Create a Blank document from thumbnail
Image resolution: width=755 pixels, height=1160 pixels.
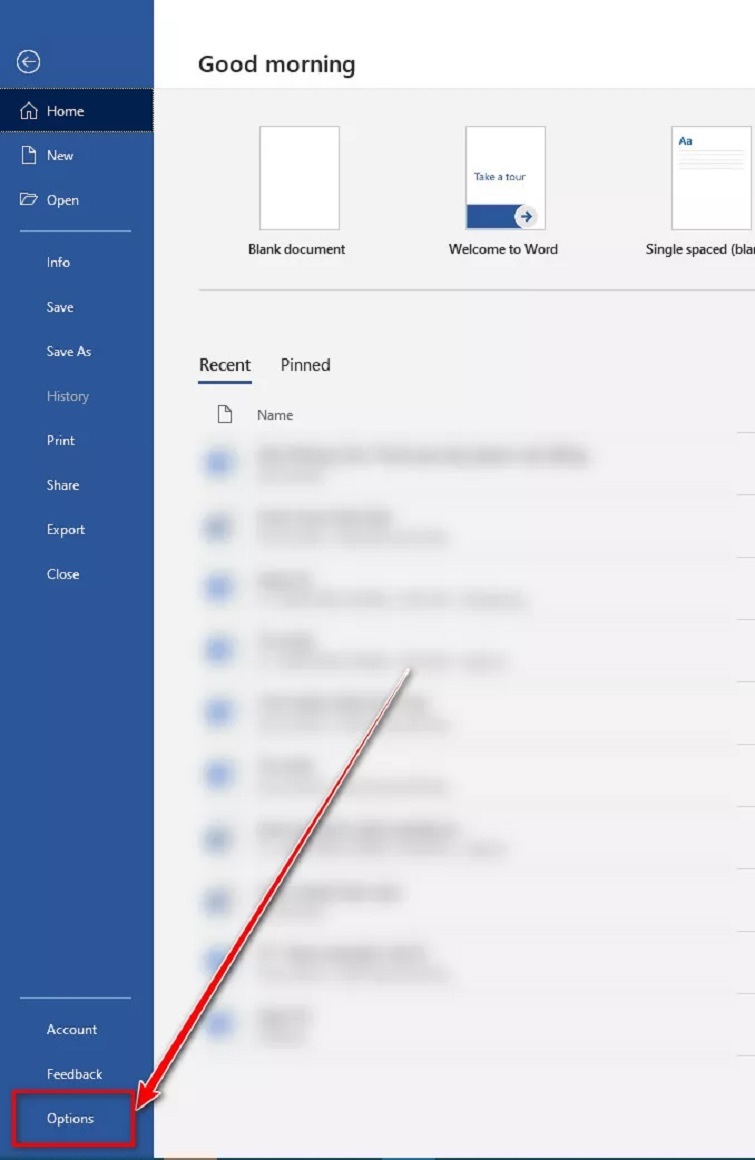(x=299, y=178)
